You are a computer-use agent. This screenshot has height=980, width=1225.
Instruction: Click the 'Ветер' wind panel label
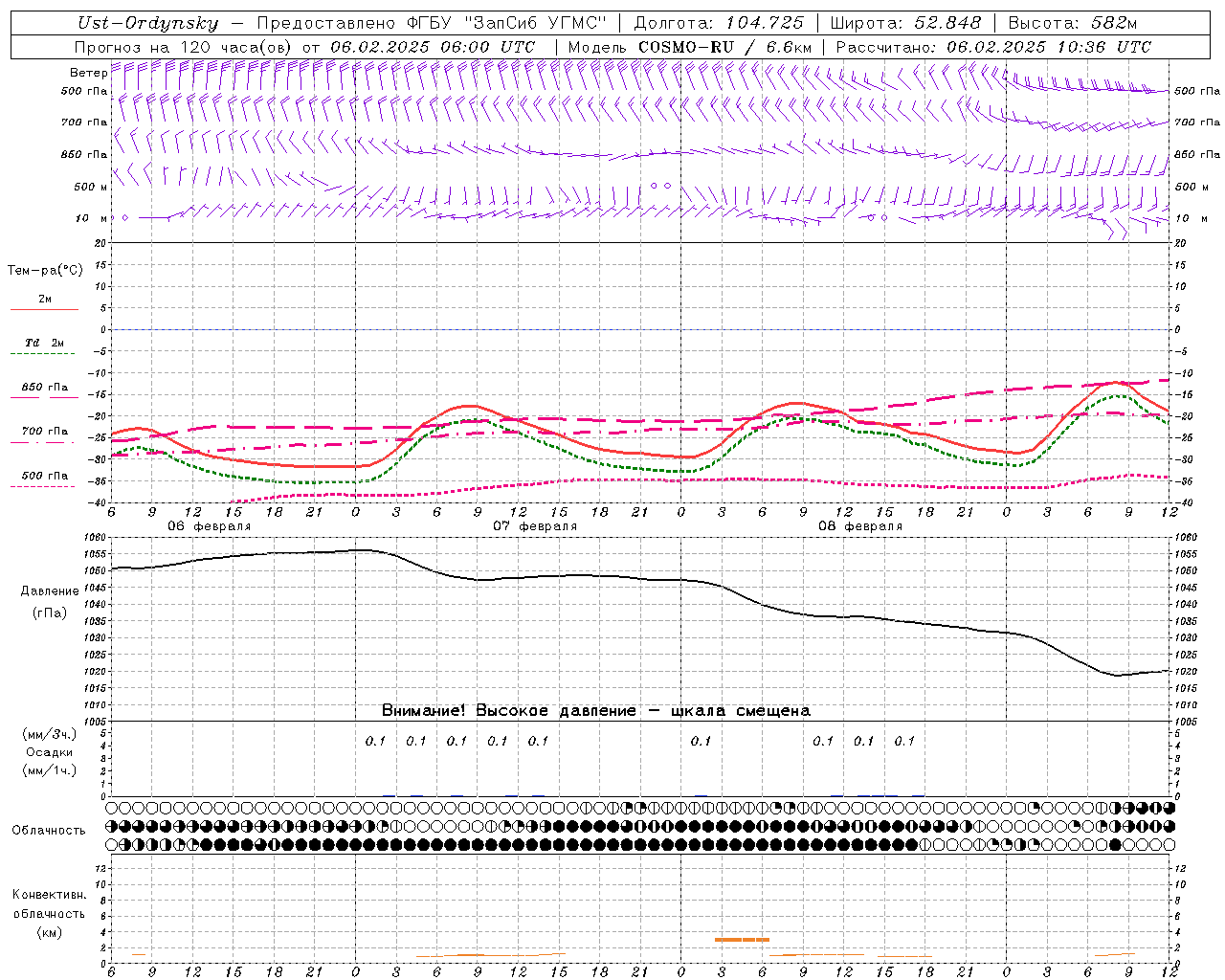coord(88,73)
